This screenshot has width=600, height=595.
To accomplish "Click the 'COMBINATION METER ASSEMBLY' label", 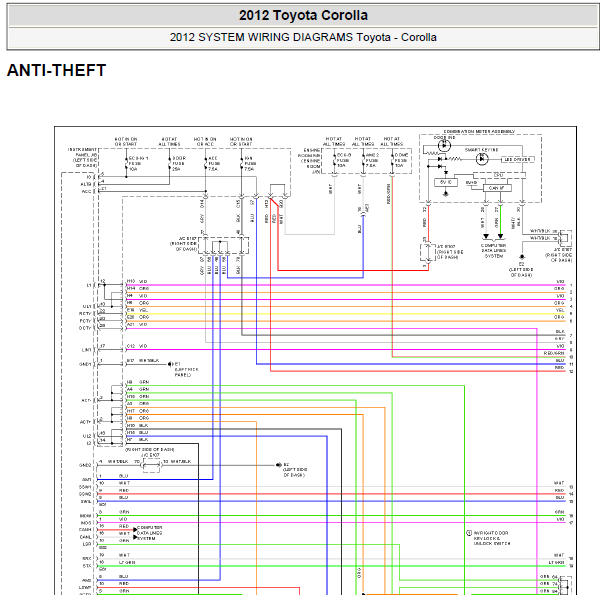I will point(479,131).
